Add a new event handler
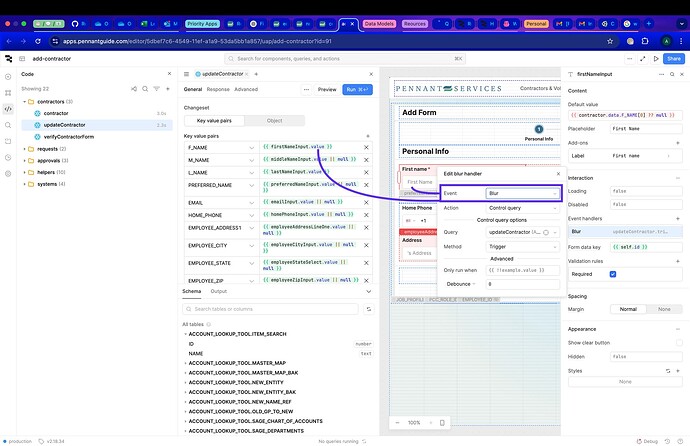Image resolution: width=690 pixels, height=446 pixels. point(678,219)
